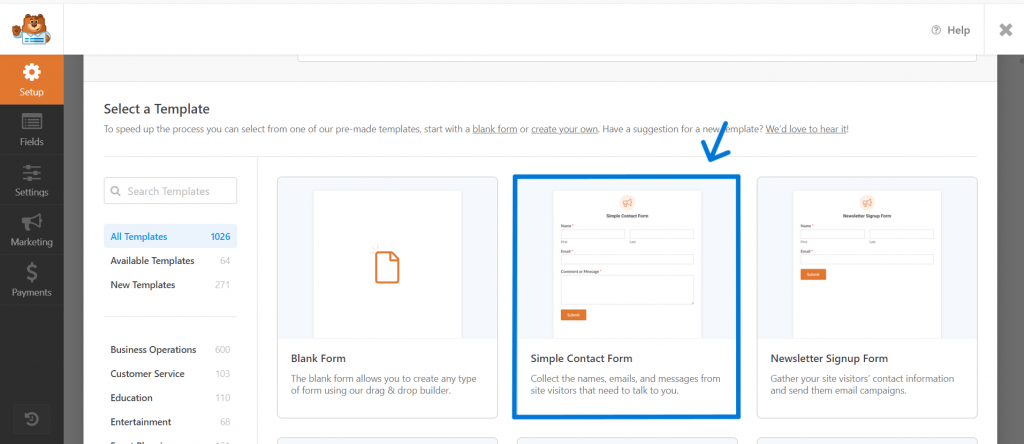Click the revisions history icon
This screenshot has height=444, width=1024.
point(31,420)
